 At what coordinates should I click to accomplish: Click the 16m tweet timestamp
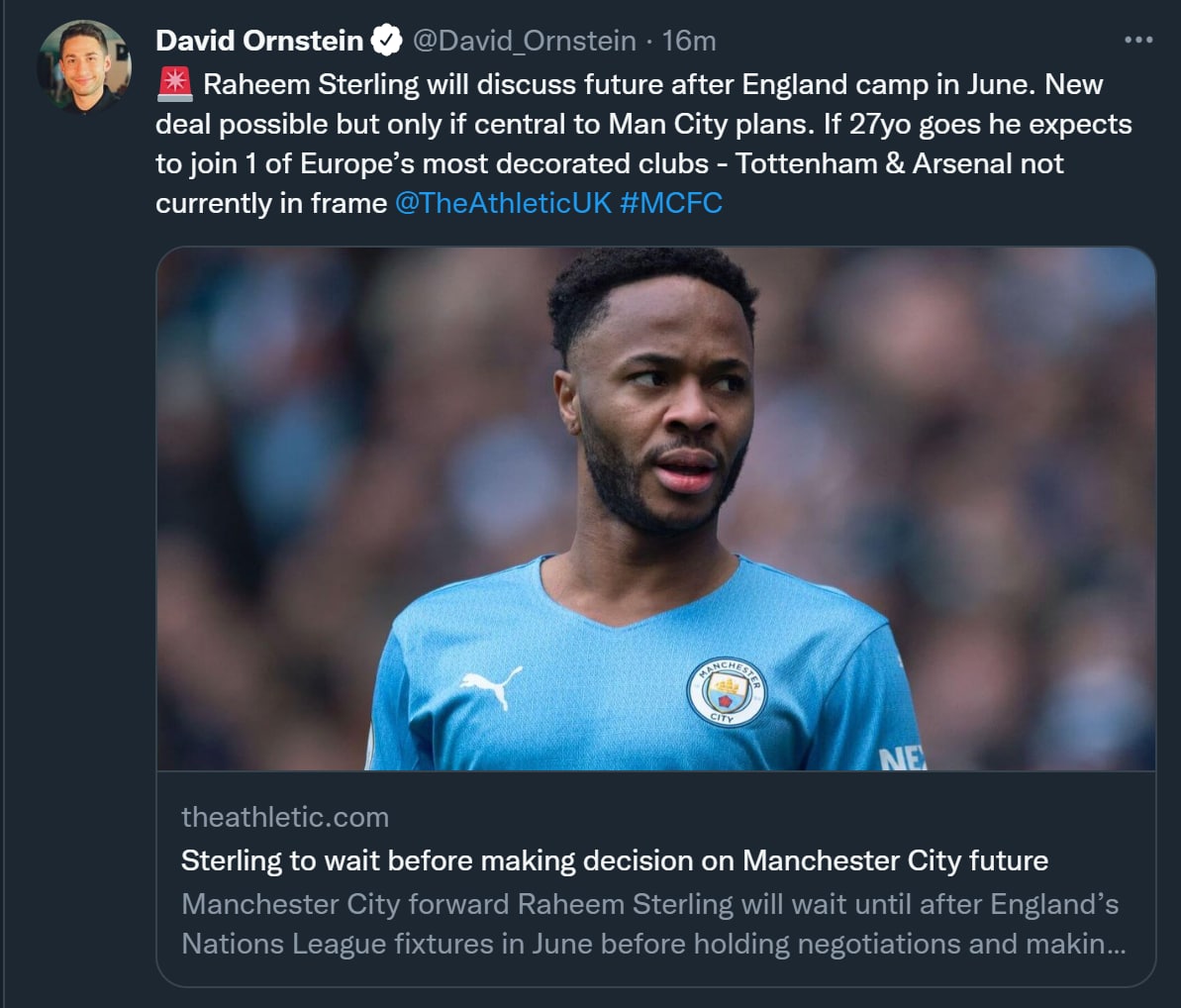point(689,41)
